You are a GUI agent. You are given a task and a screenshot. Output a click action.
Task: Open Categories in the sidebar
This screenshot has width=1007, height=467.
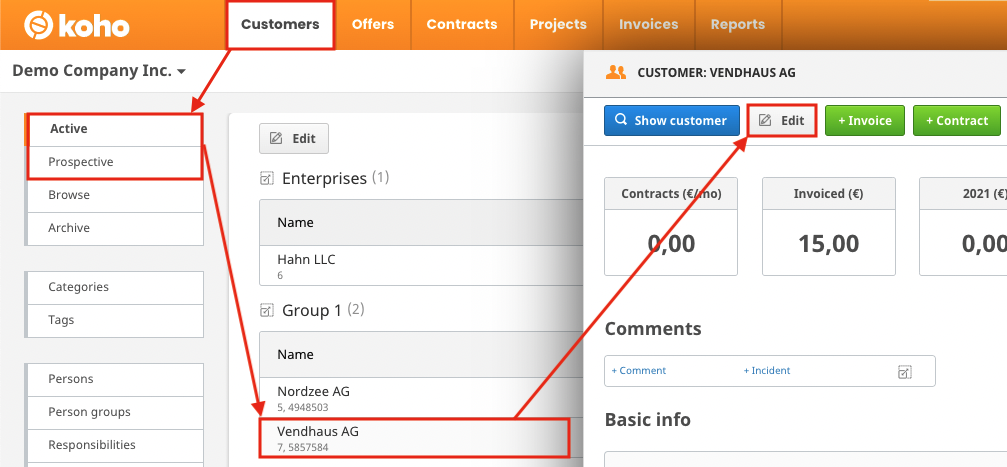pyautogui.click(x=114, y=287)
